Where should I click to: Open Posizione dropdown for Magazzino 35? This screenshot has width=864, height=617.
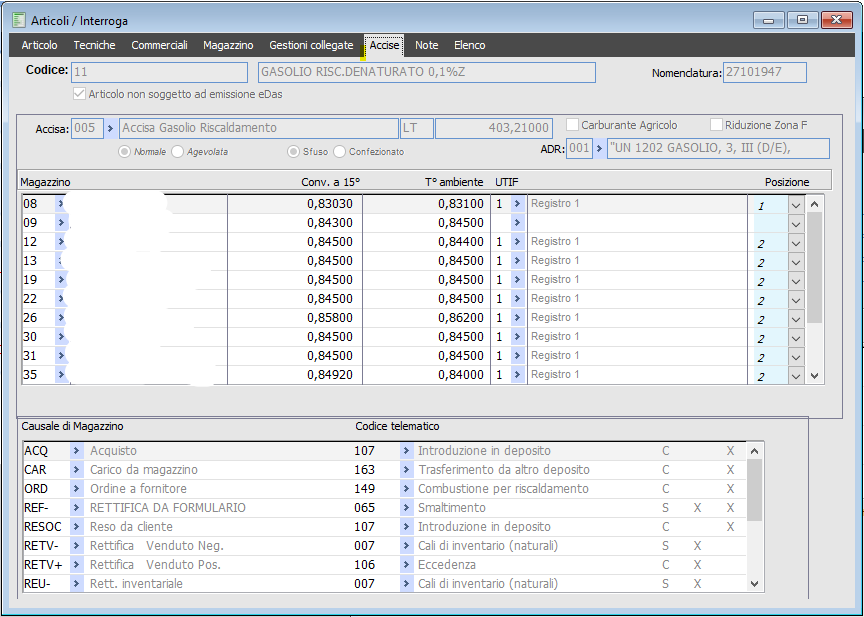tap(796, 376)
